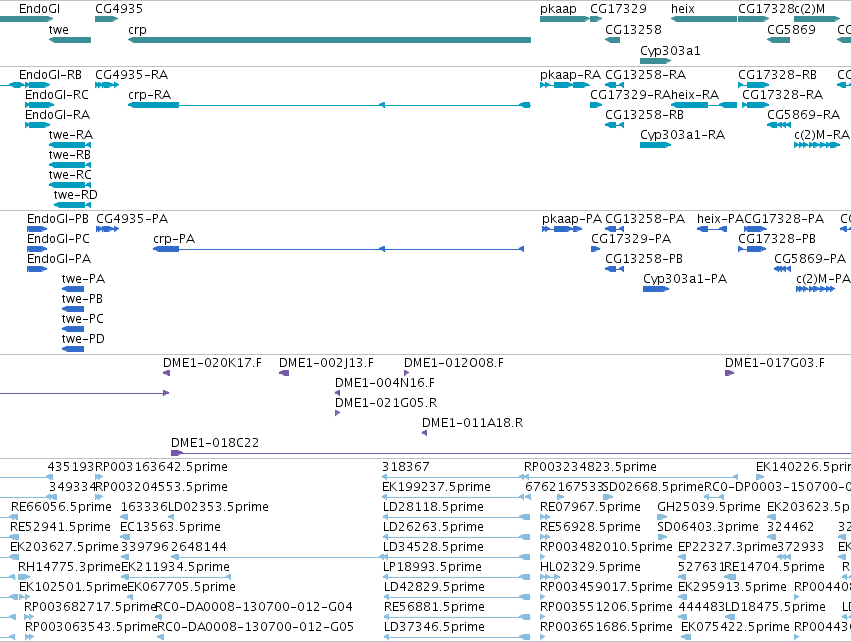Select the CG4935-PA protein label
Viewport: 851px width, 642px height.
pos(132,219)
